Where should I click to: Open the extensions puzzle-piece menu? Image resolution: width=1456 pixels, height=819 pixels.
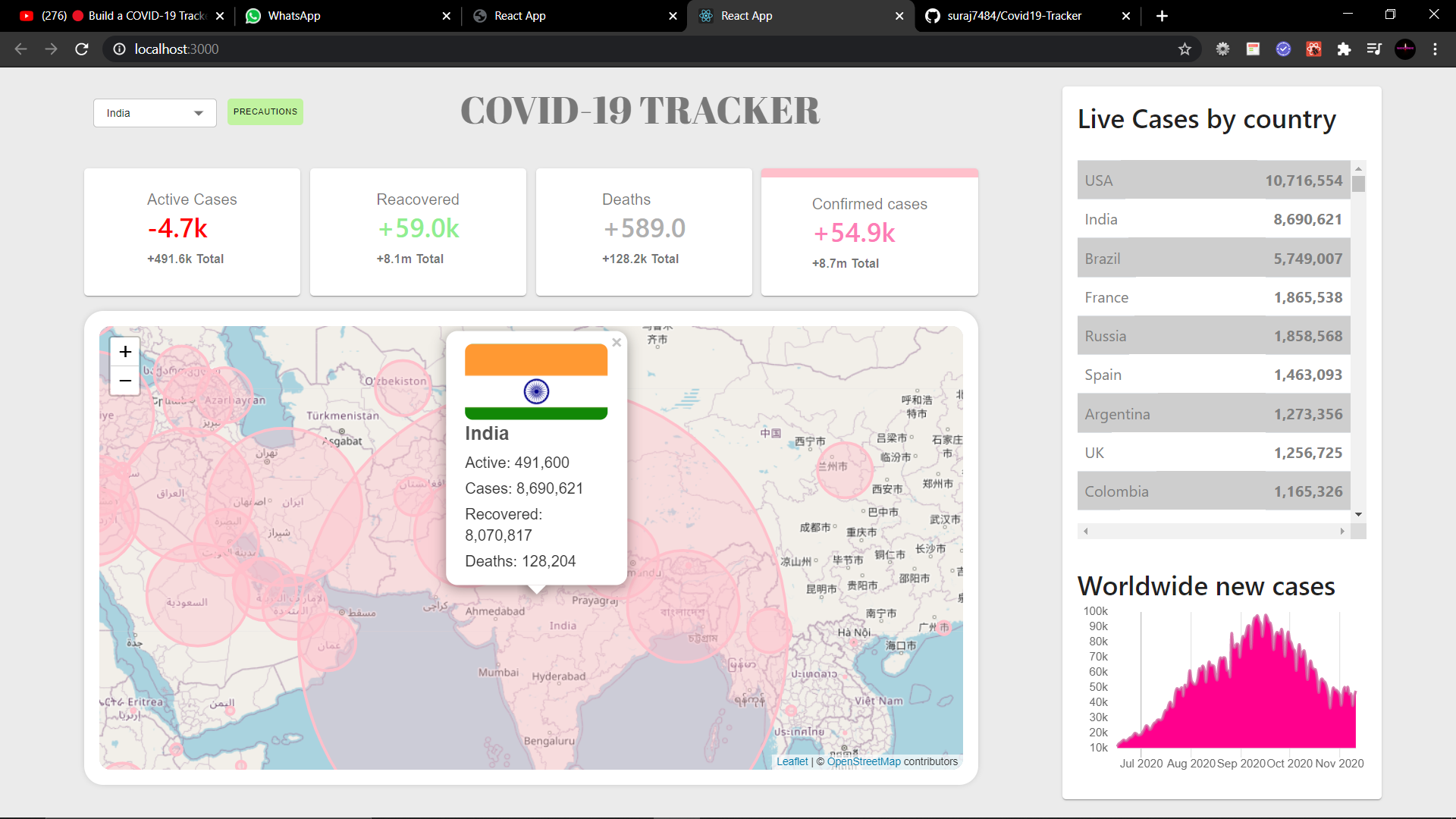tap(1344, 49)
